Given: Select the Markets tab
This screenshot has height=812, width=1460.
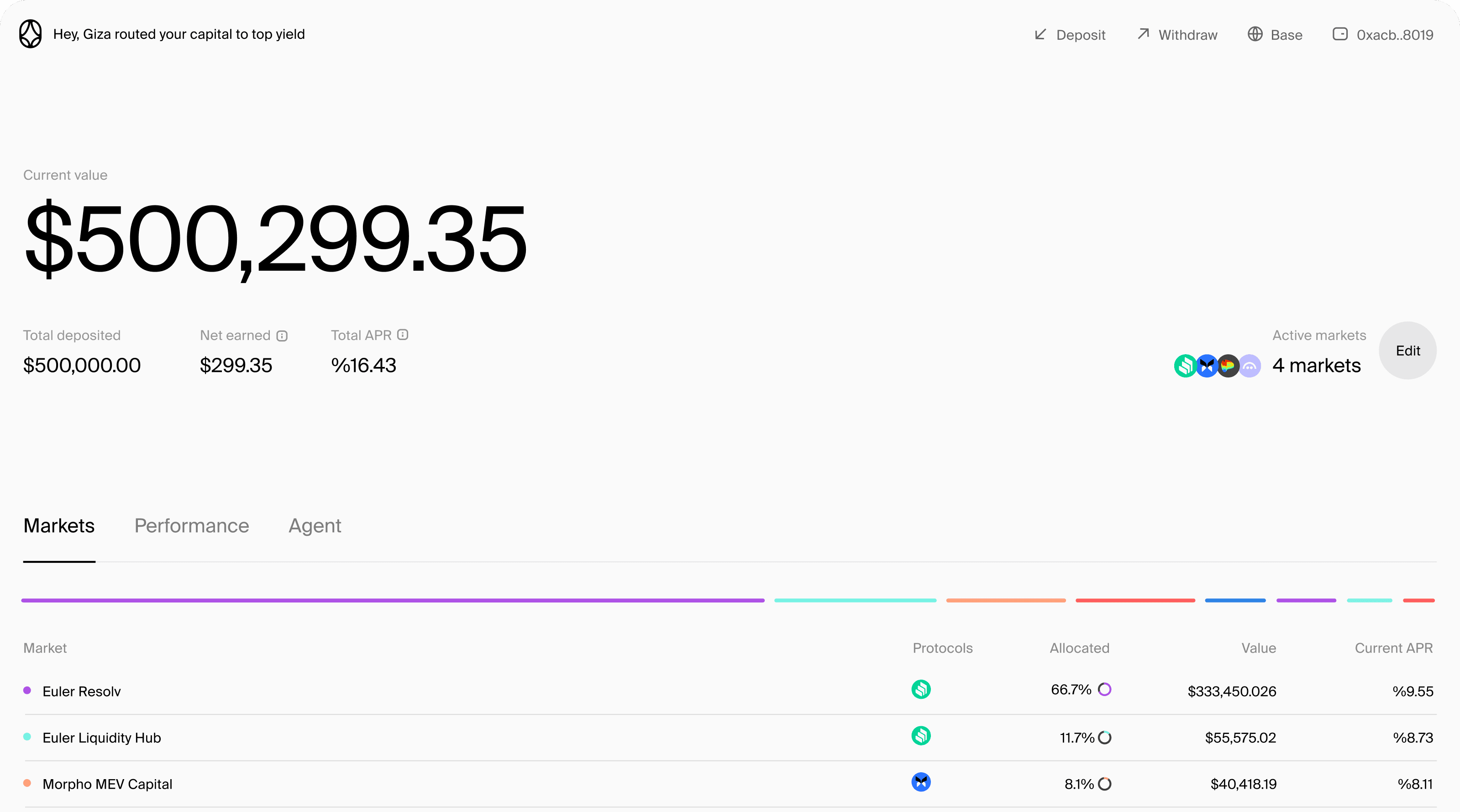Looking at the screenshot, I should pos(59,526).
